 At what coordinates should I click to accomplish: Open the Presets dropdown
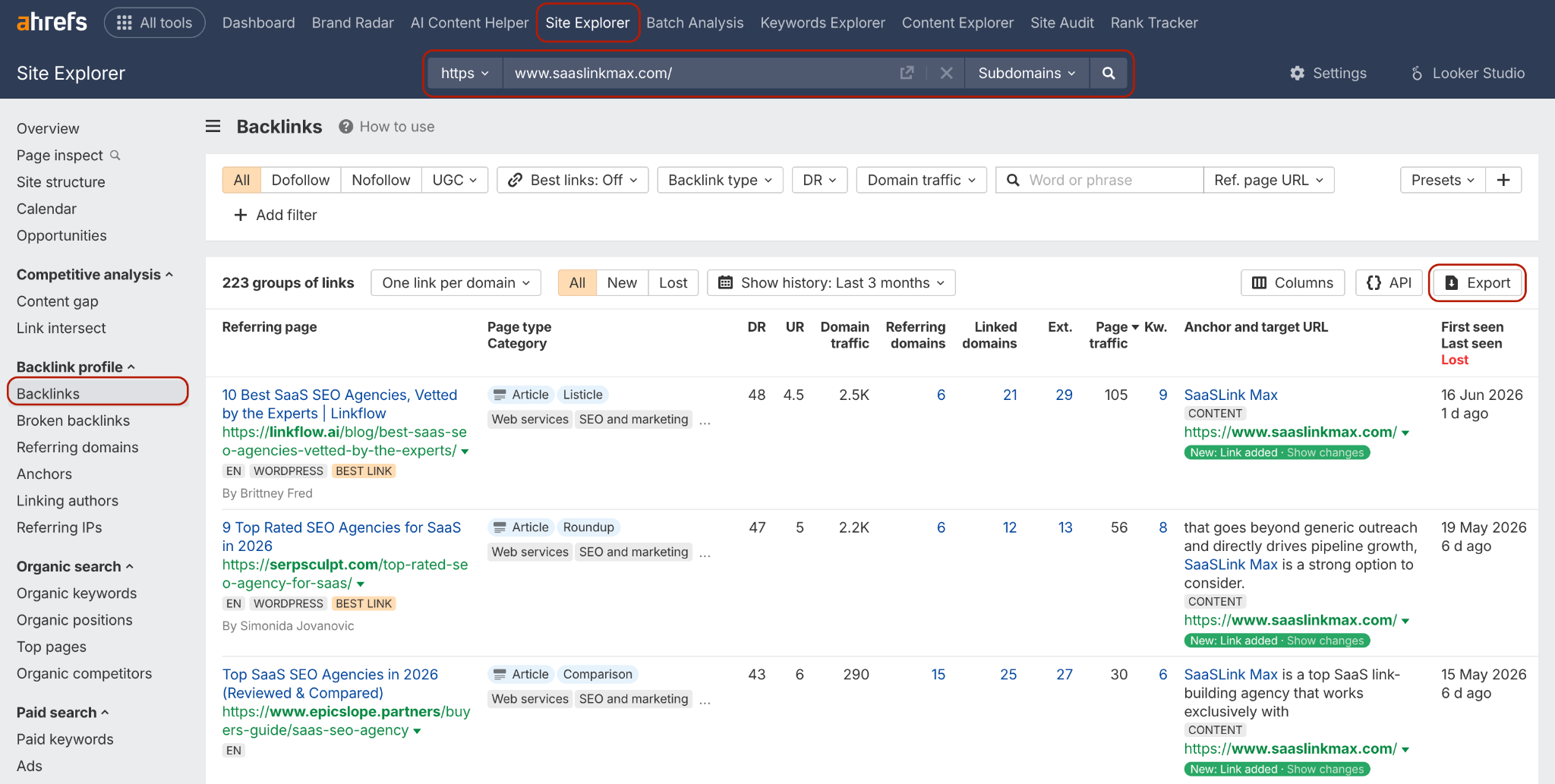pyautogui.click(x=1443, y=180)
